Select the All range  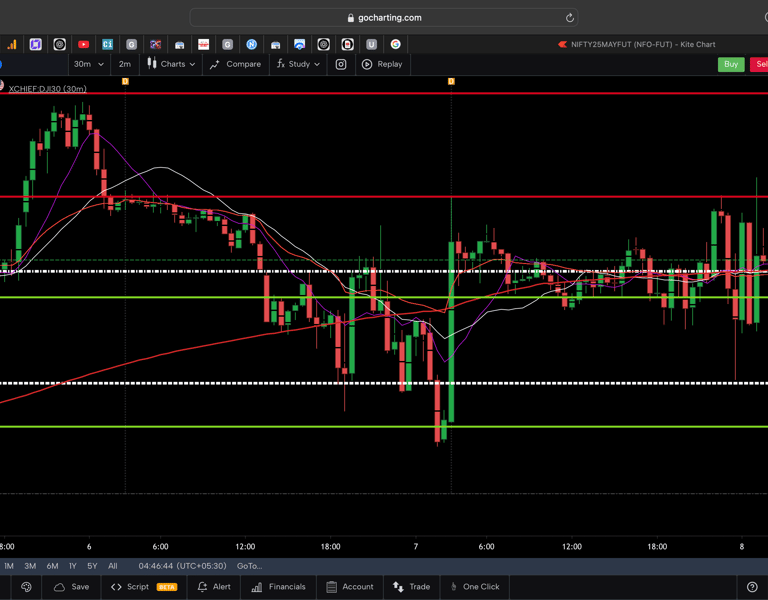click(113, 566)
